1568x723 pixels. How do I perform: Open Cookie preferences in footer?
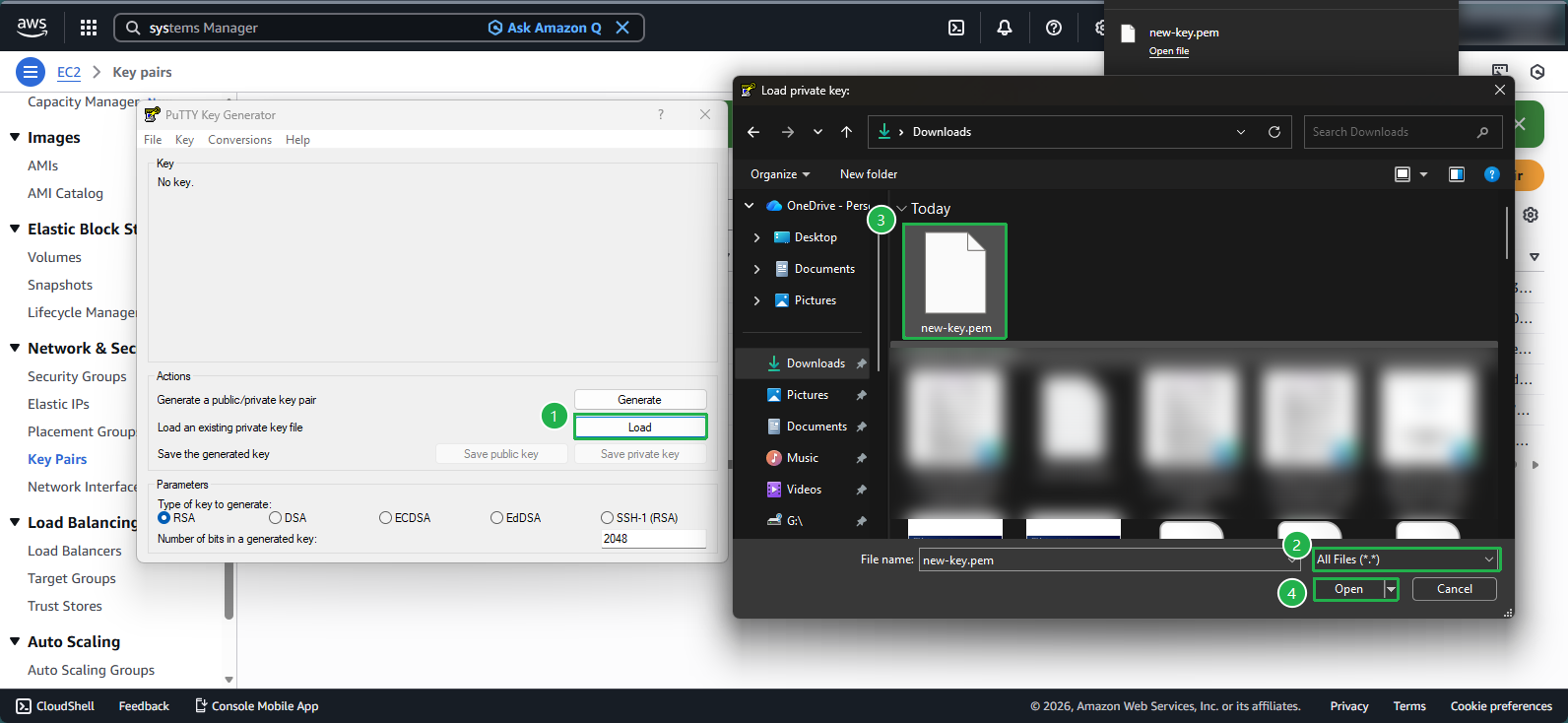pyautogui.click(x=1501, y=706)
